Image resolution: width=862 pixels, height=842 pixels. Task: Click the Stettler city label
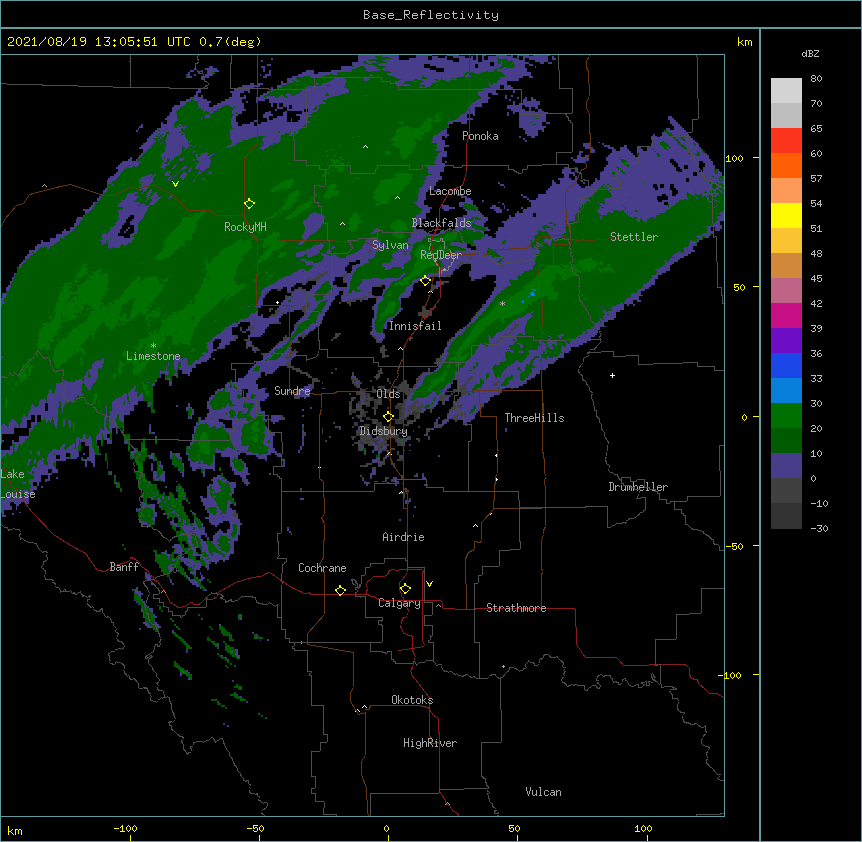[634, 237]
